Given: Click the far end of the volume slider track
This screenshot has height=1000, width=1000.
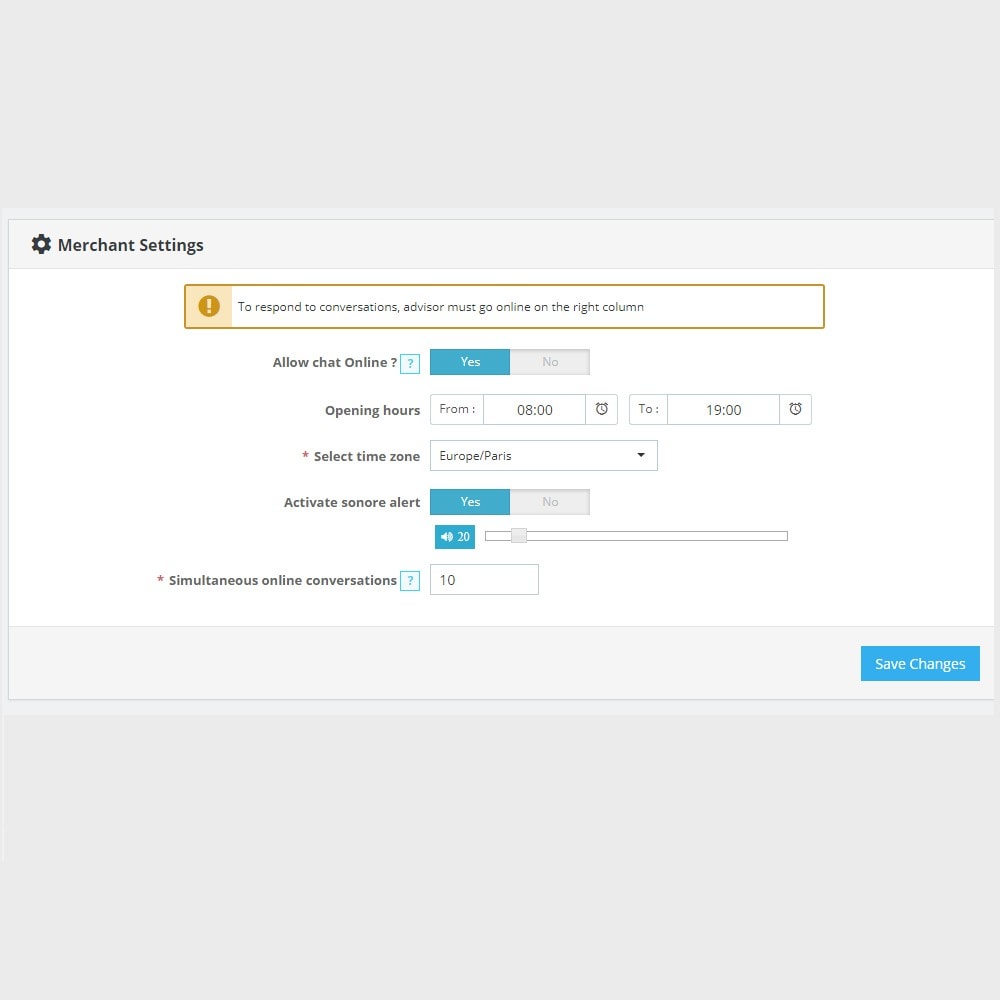Looking at the screenshot, I should (x=783, y=536).
